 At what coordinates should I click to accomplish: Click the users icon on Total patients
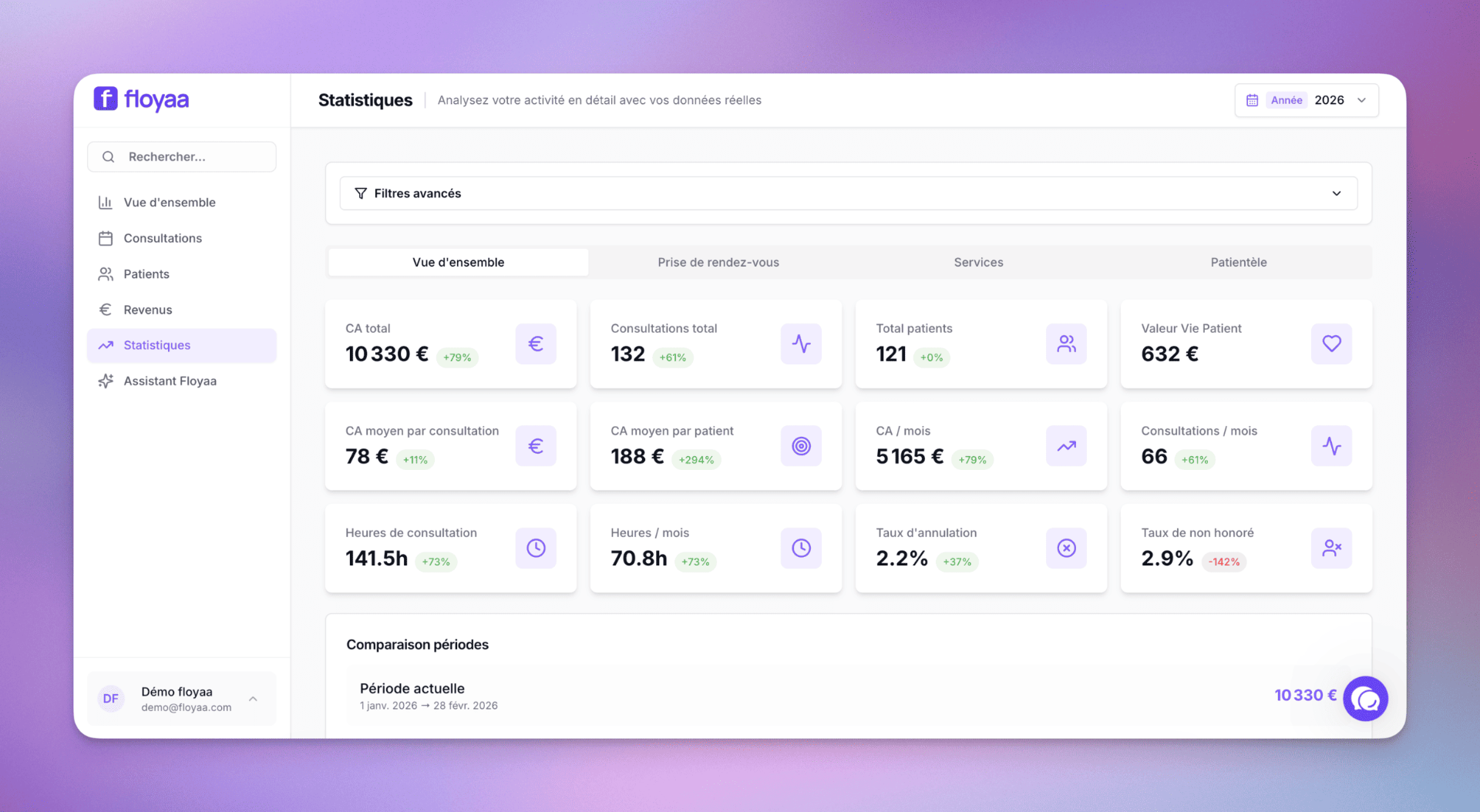(1066, 344)
